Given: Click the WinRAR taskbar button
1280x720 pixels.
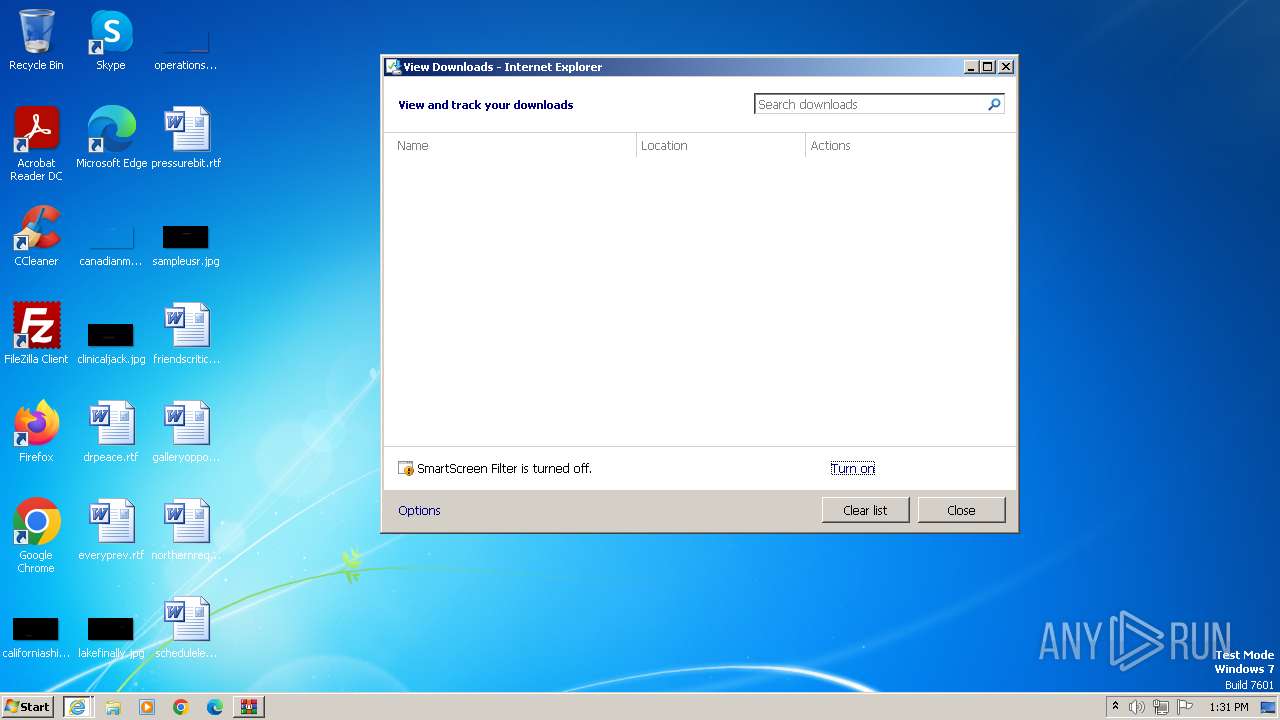Looking at the screenshot, I should (249, 707).
